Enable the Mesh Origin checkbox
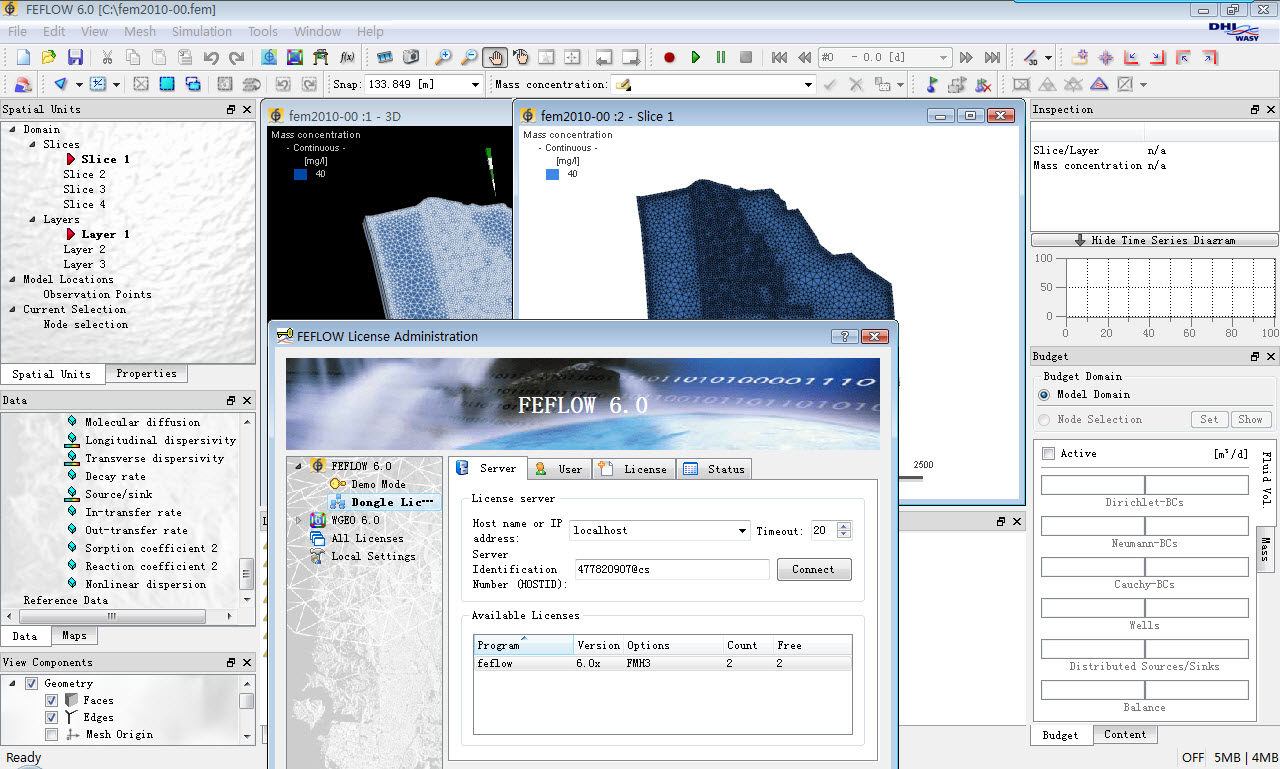This screenshot has width=1280, height=769. (51, 735)
